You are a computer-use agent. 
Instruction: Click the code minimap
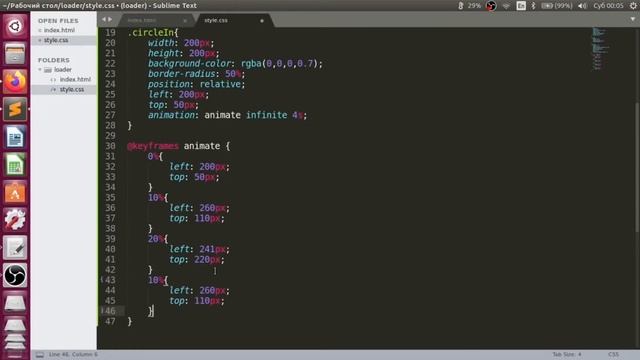pyautogui.click(x=600, y=49)
